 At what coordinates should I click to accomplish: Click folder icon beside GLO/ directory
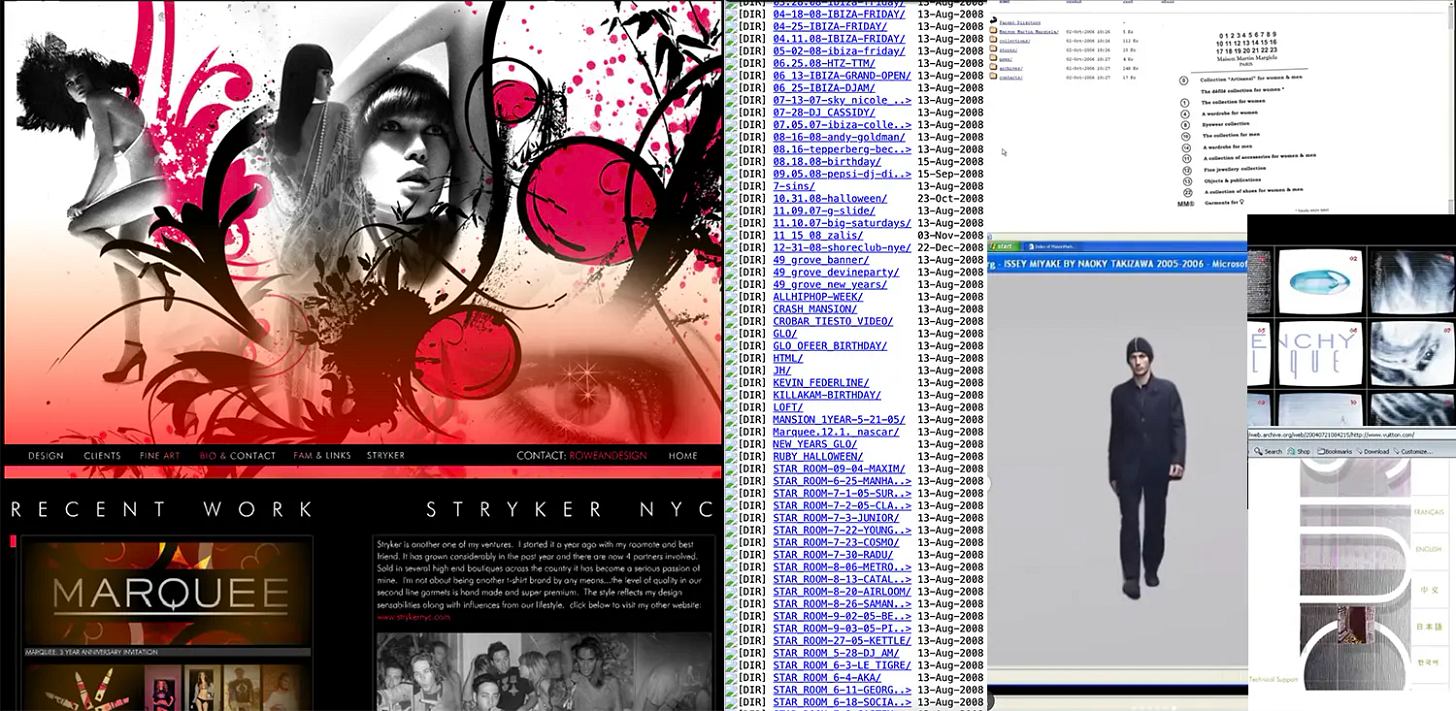[731, 334]
